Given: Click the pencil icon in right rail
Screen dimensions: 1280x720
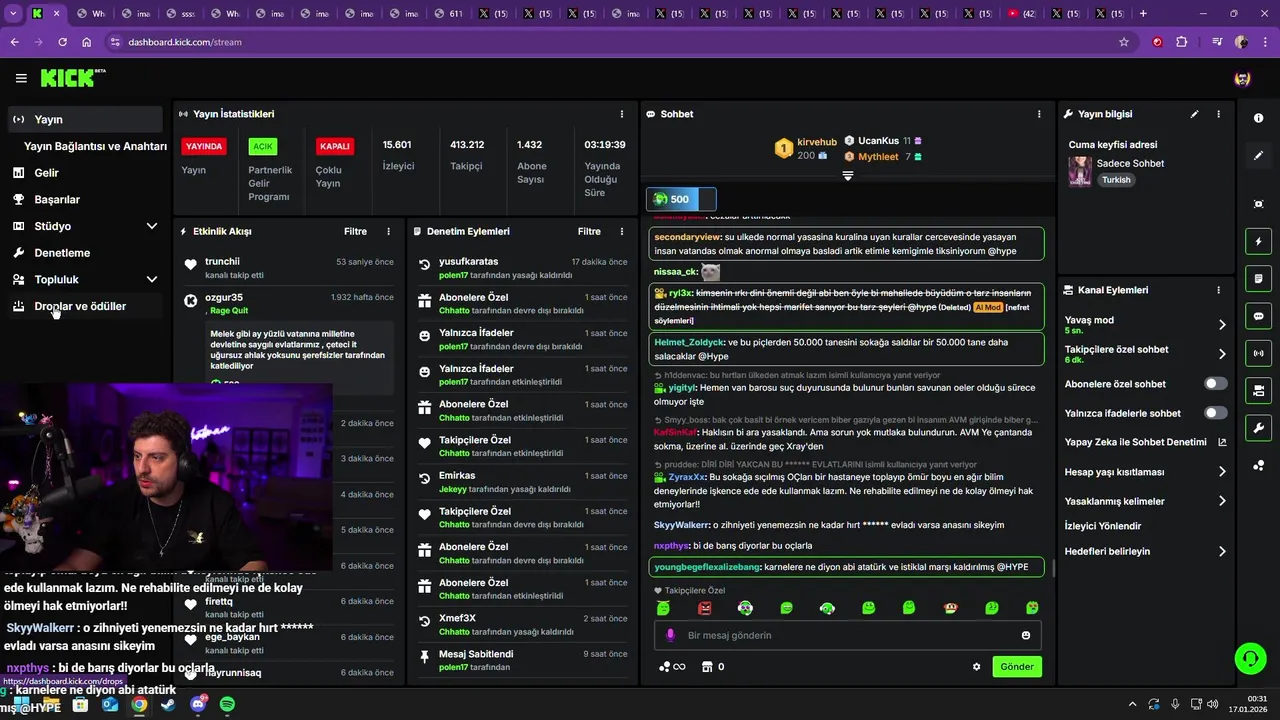Looking at the screenshot, I should click(1258, 155).
